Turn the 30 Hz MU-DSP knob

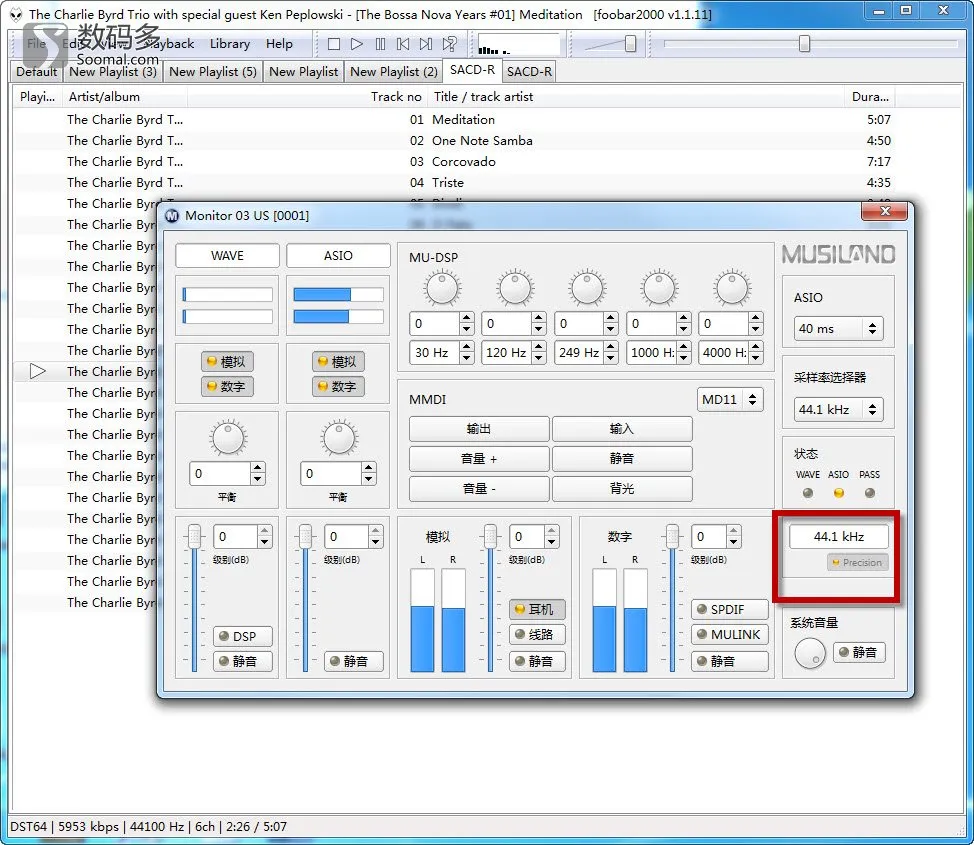(442, 288)
